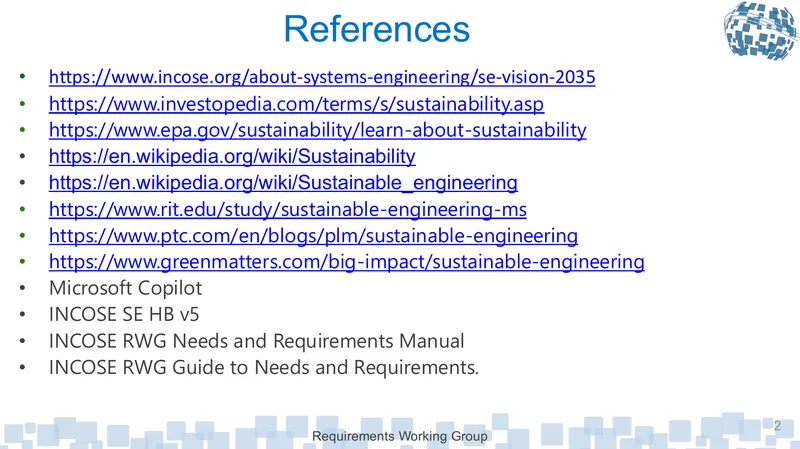Click the Needs and Requirements Manual line
Viewport: 800px width, 449px height.
click(257, 341)
